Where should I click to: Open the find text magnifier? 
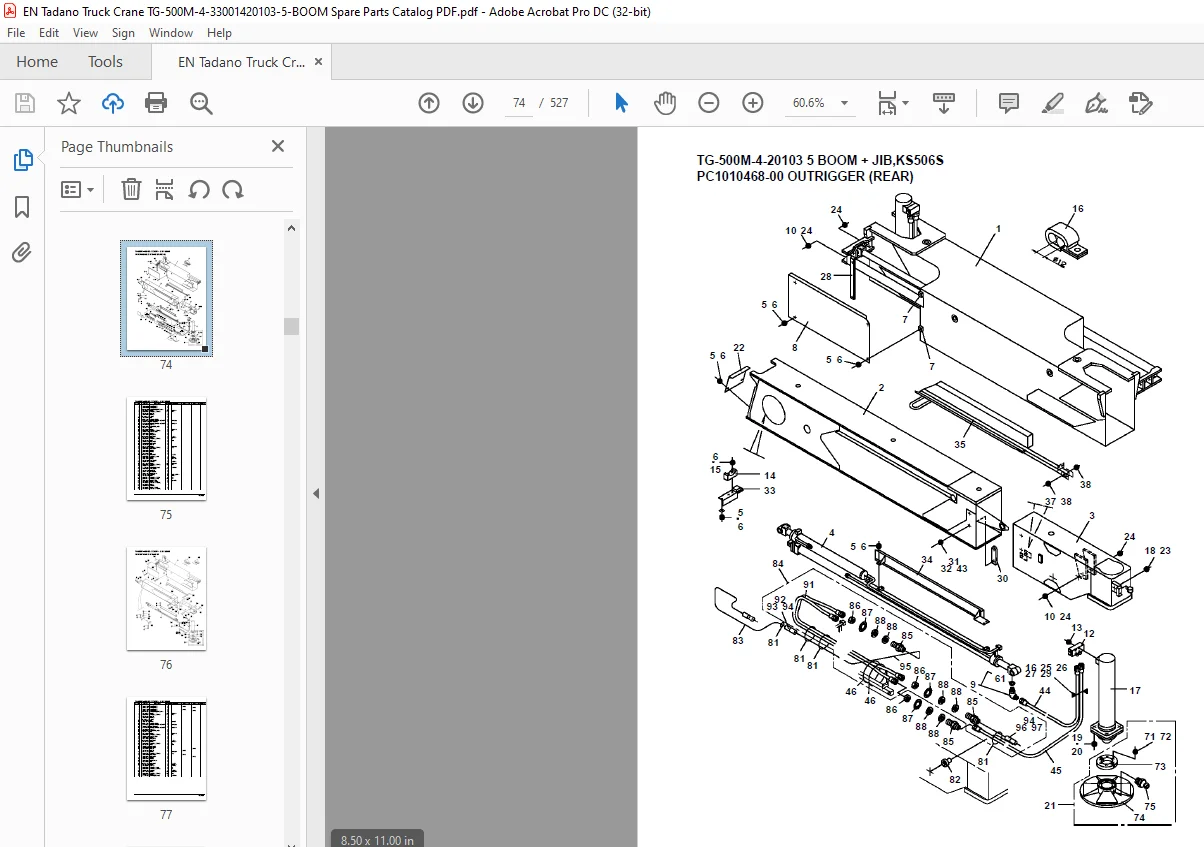tap(201, 103)
